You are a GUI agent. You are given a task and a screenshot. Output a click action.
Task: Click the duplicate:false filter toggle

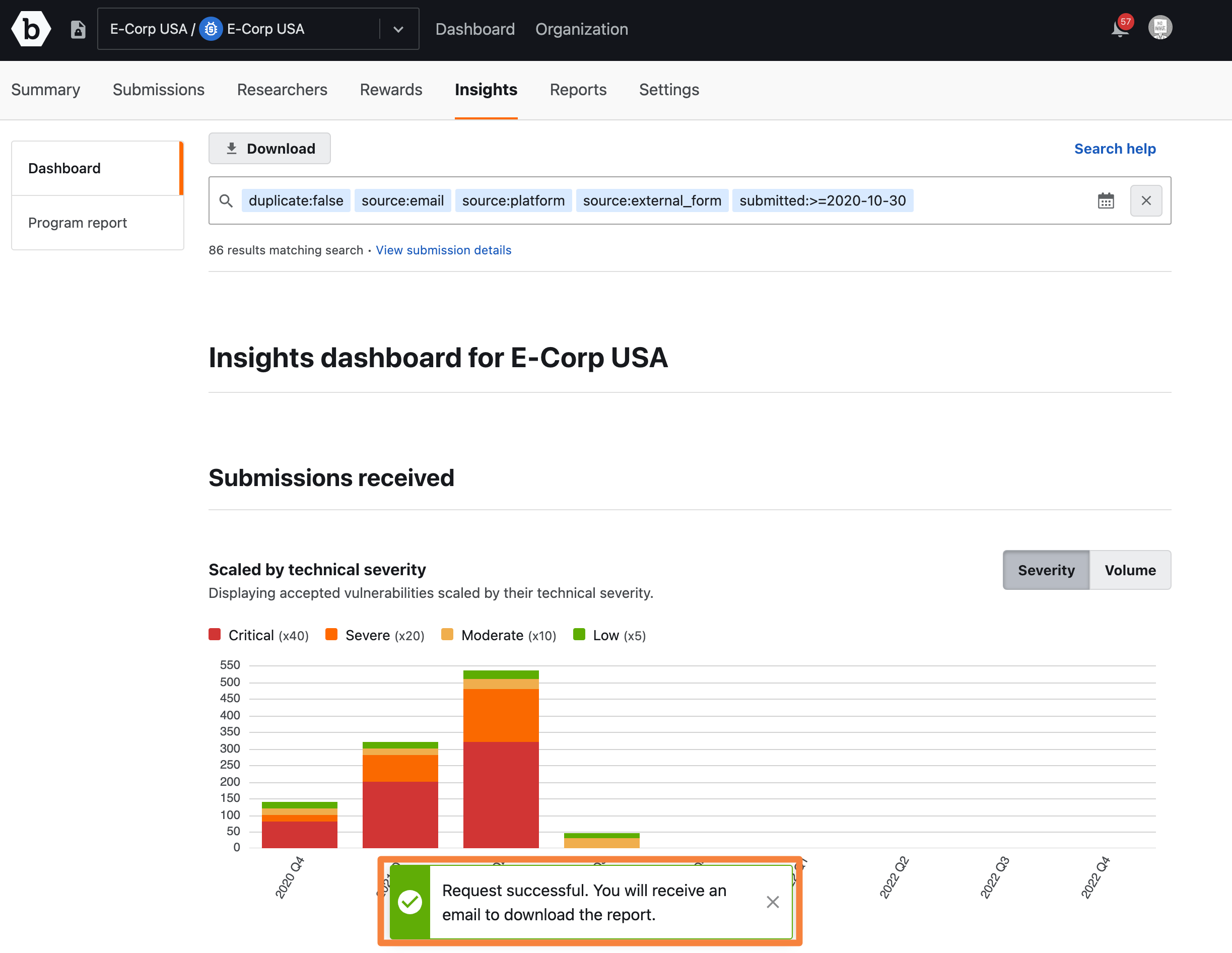[x=295, y=200]
